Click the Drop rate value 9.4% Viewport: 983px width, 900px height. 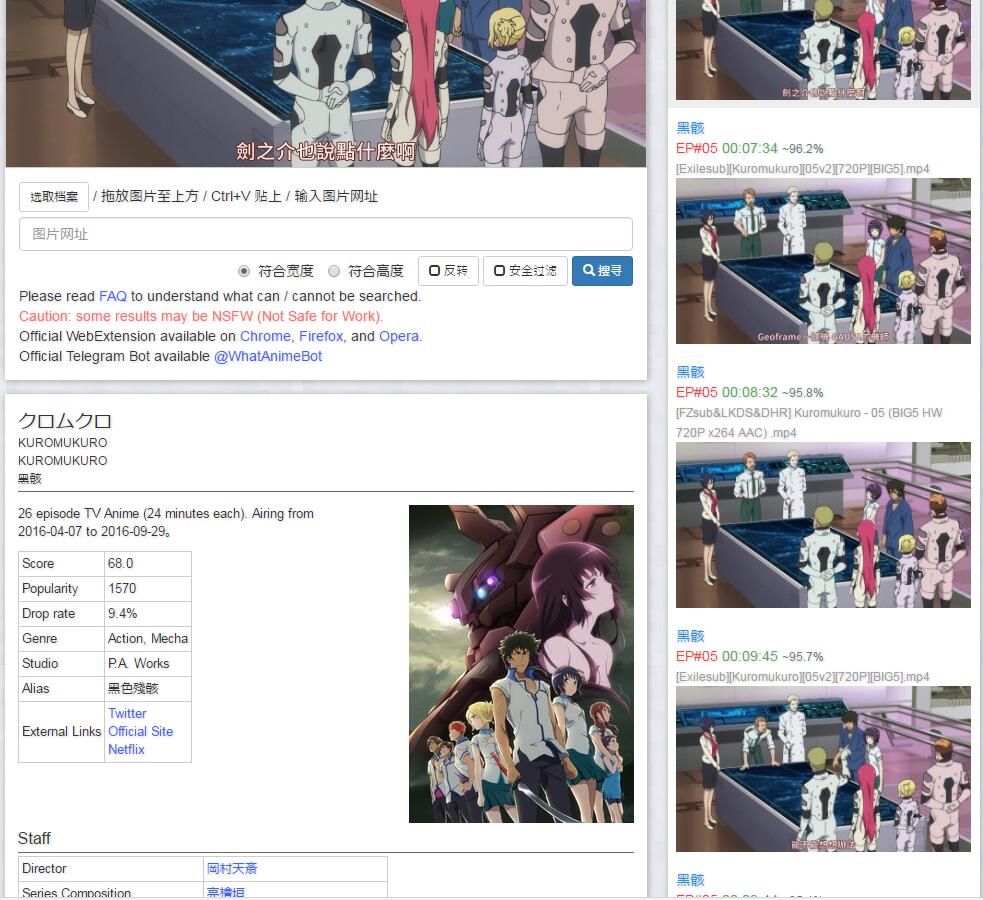click(147, 614)
